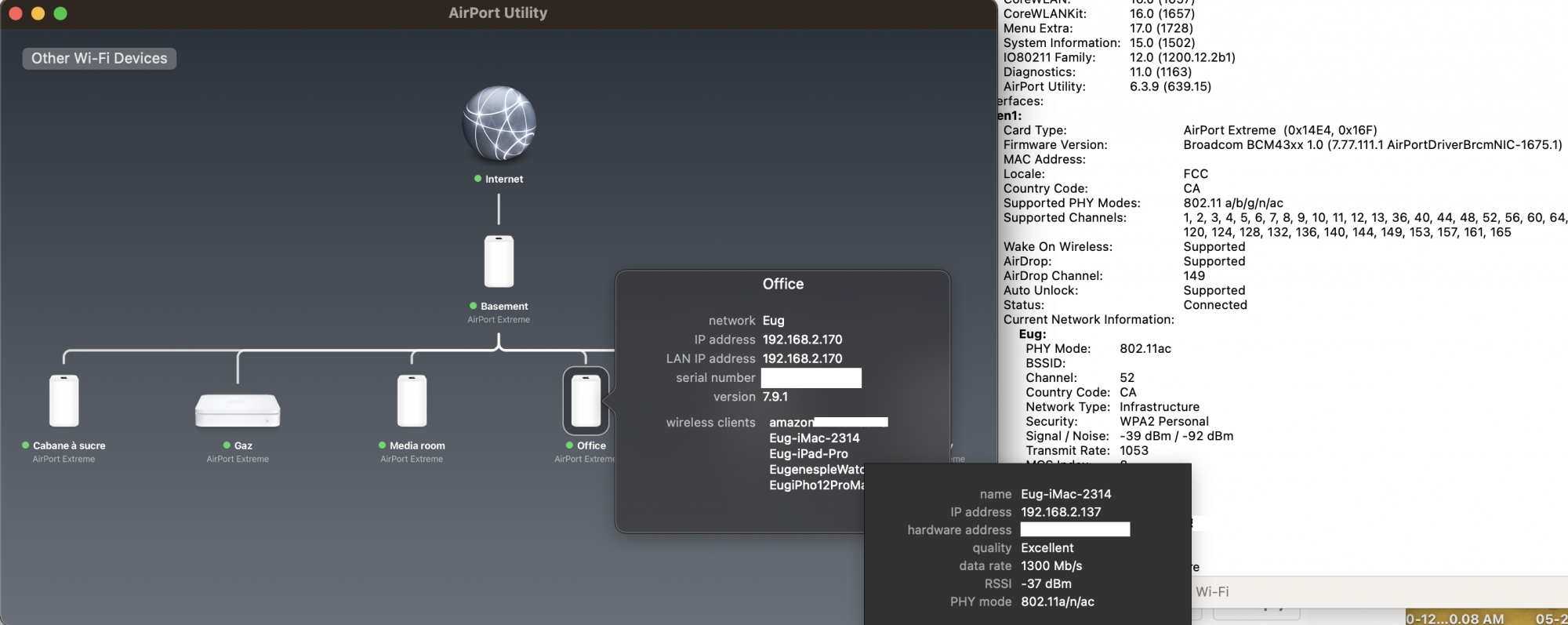Click the Security value WPA2 Personal
The width and height of the screenshot is (1568, 625).
point(1164,421)
